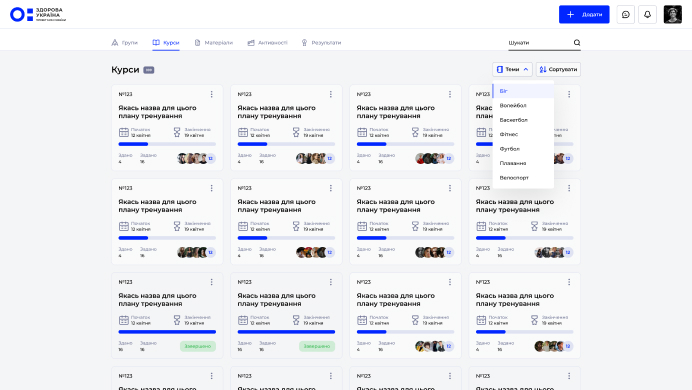Click the blue Додати button
This screenshot has height=390, width=692.
coord(584,15)
